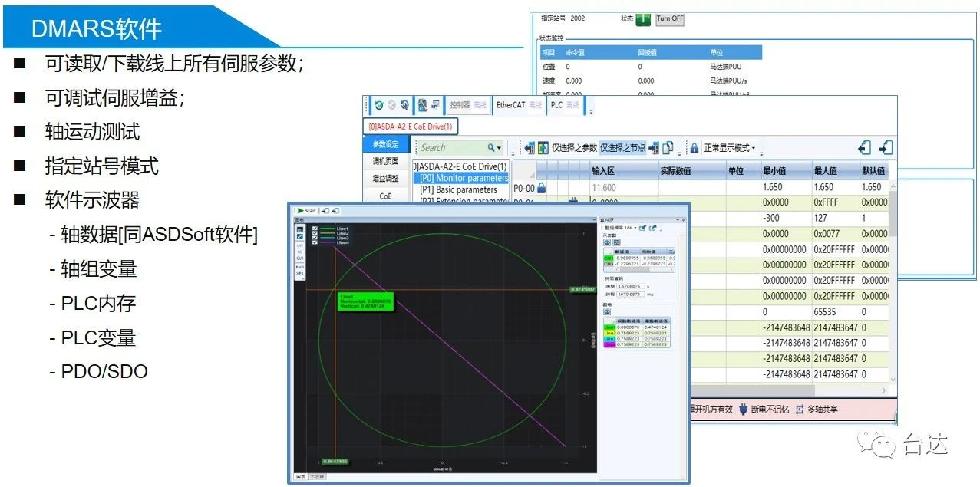
Task: Click the network connection icon before the controller tab
Action: [x=435, y=106]
